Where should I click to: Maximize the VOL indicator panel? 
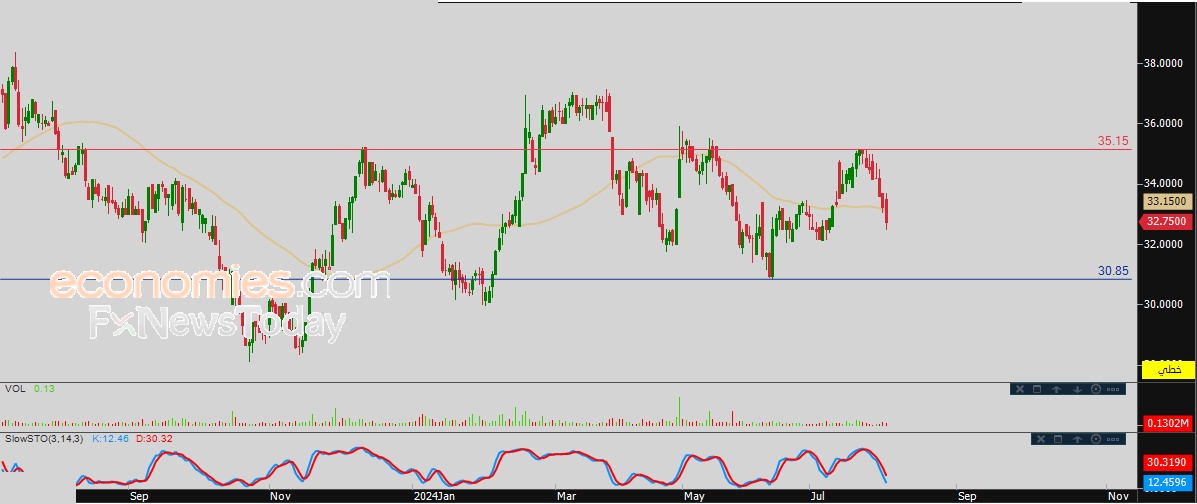(1037, 389)
